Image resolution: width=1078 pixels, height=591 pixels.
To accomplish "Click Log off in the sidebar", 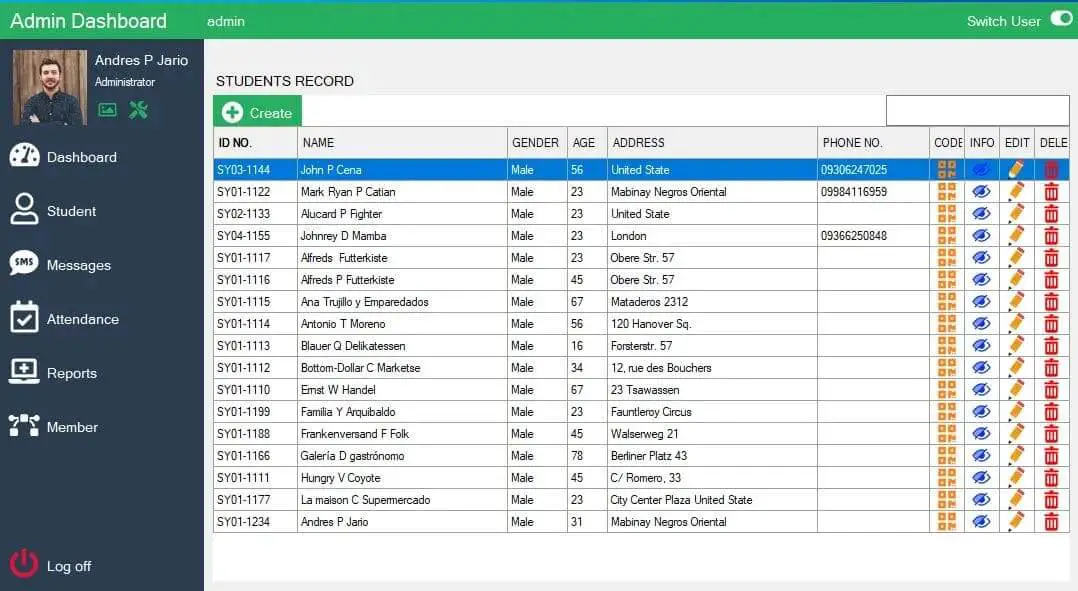I will point(68,566).
